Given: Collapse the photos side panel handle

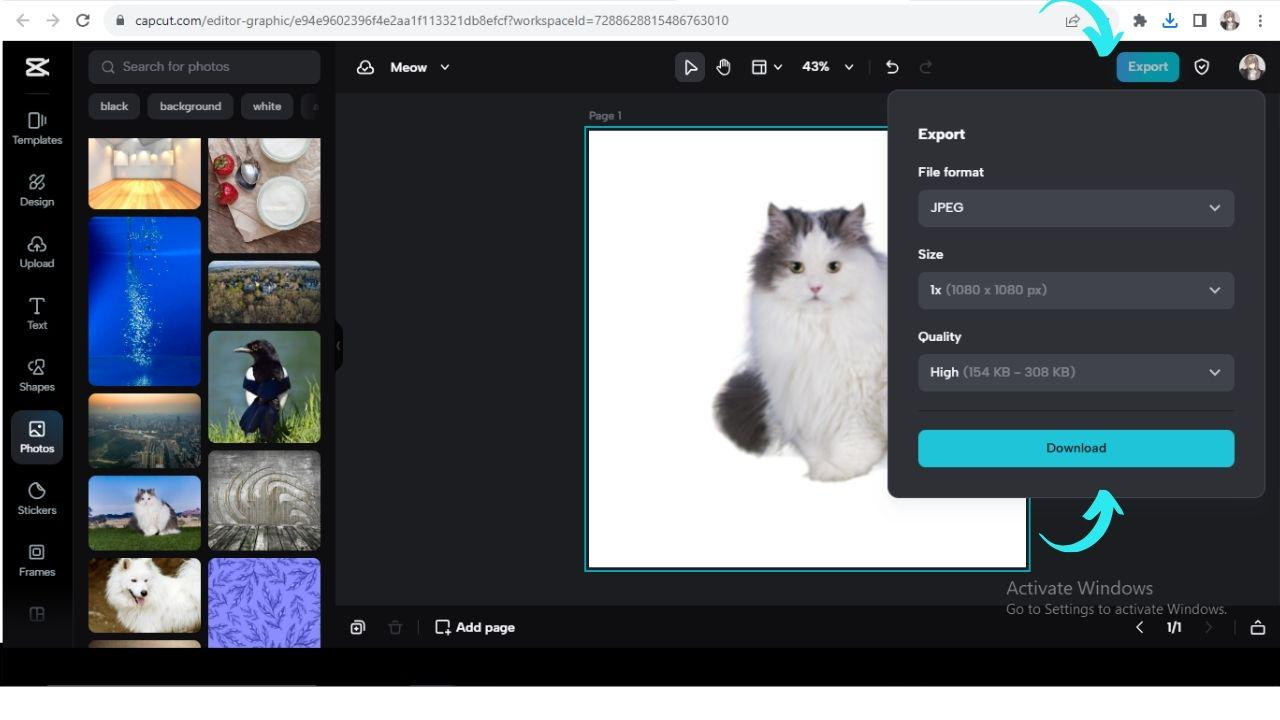Looking at the screenshot, I should click(x=338, y=345).
